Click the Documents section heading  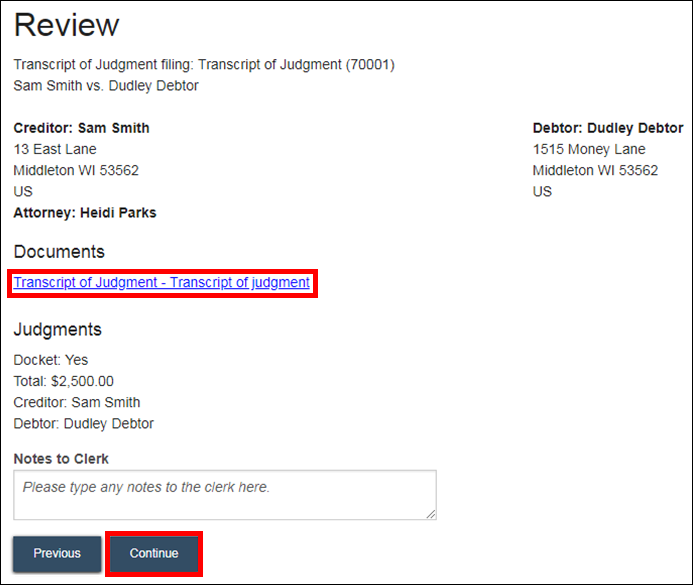59,252
